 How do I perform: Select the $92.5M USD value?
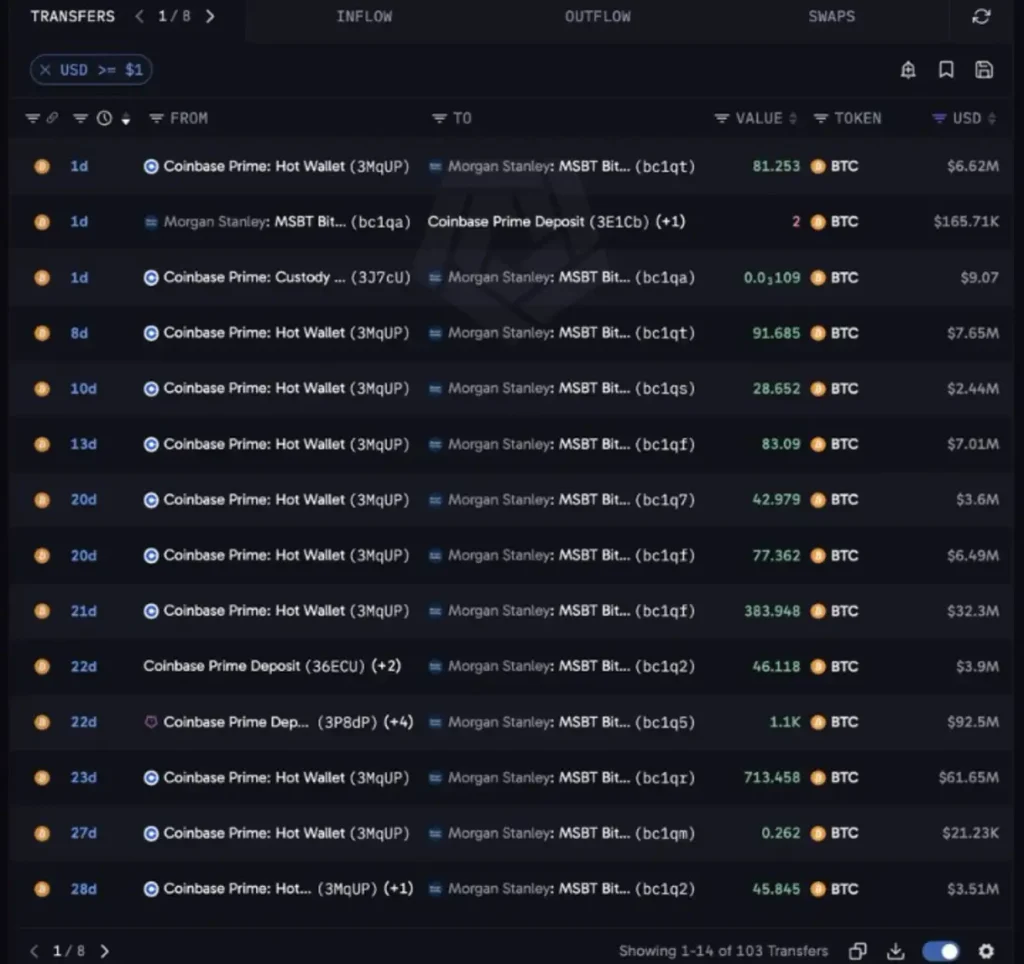tap(972, 722)
